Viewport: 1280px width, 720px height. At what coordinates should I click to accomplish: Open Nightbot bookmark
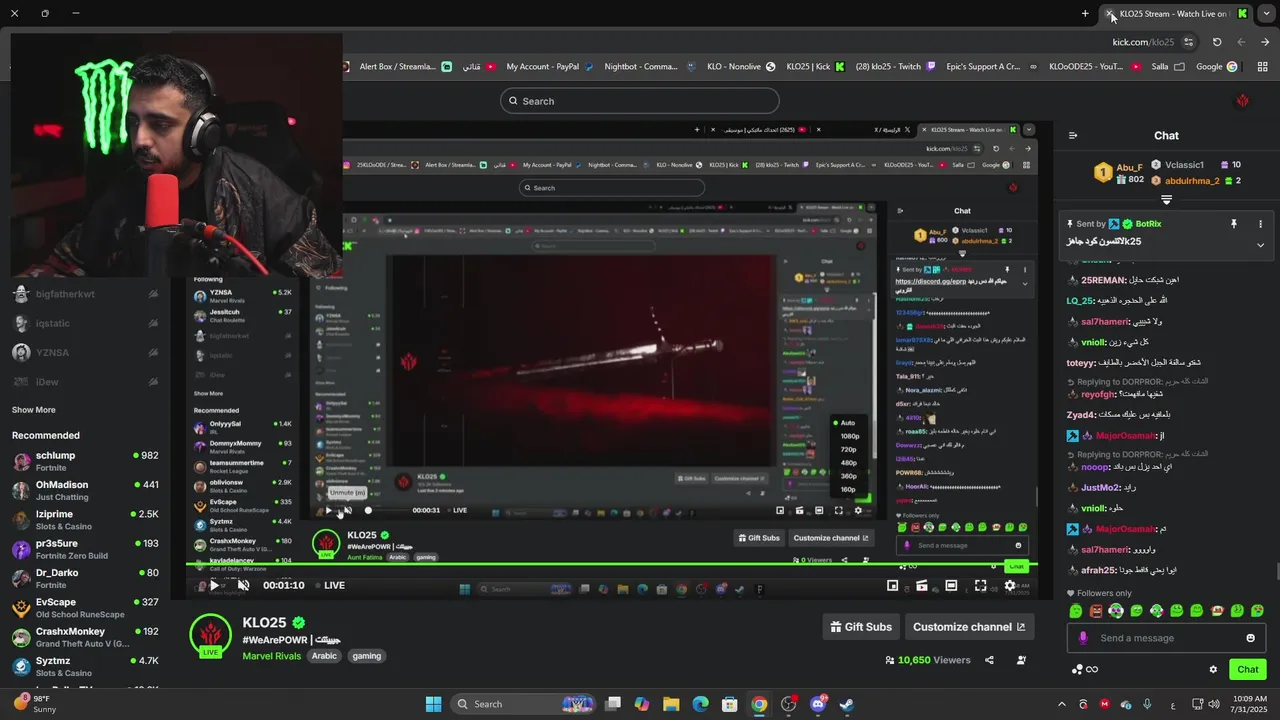pos(650,67)
